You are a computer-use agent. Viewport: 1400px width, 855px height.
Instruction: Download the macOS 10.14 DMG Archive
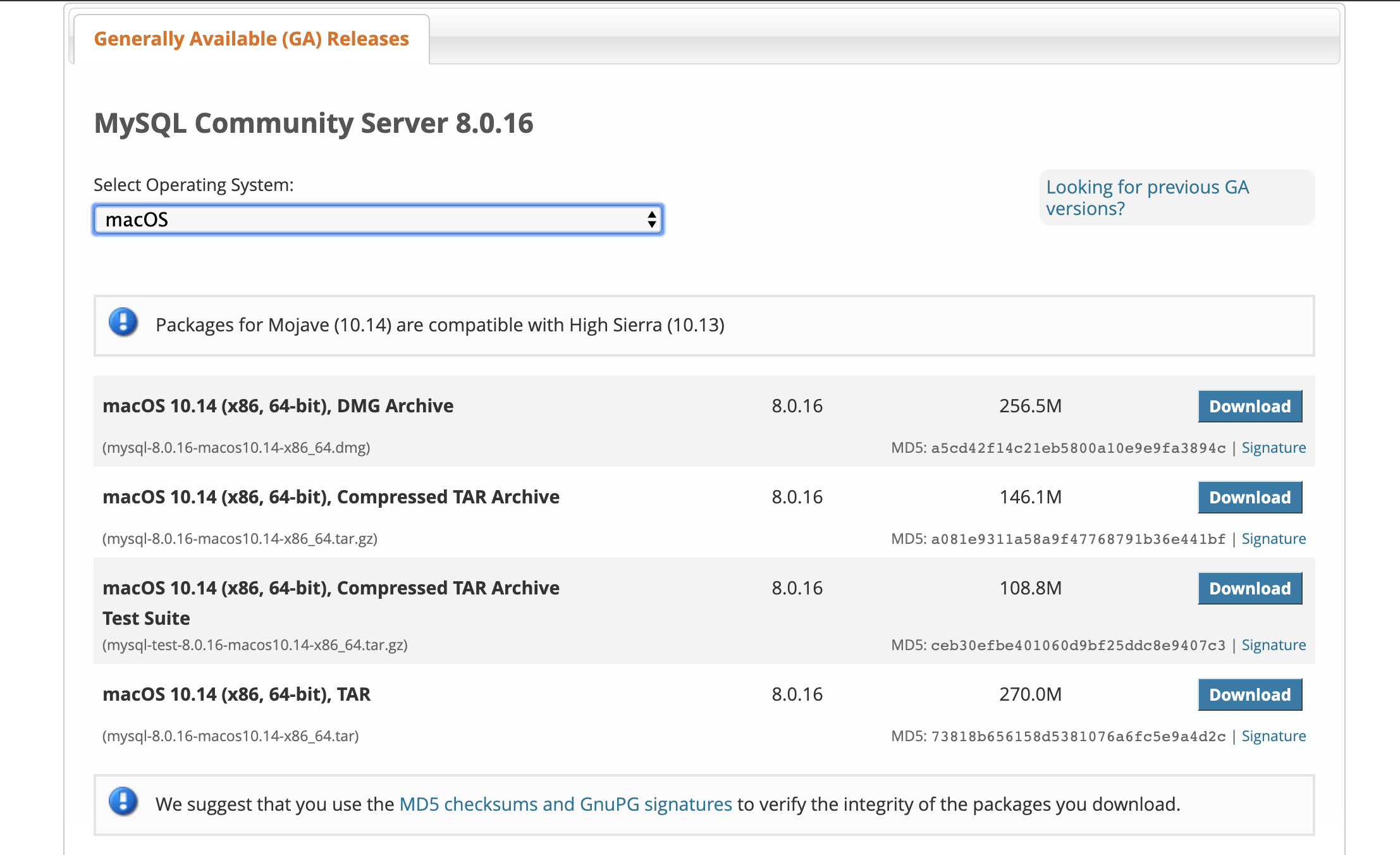click(1250, 406)
